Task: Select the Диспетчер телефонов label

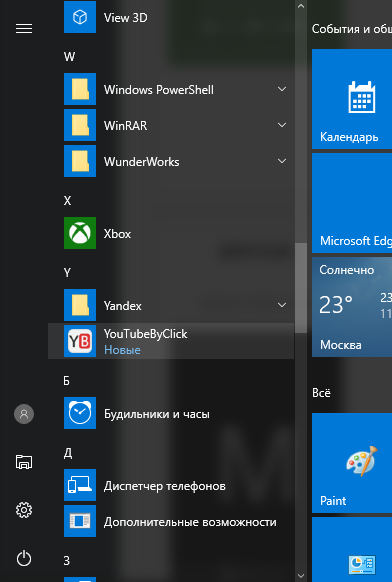Action: pos(164,486)
